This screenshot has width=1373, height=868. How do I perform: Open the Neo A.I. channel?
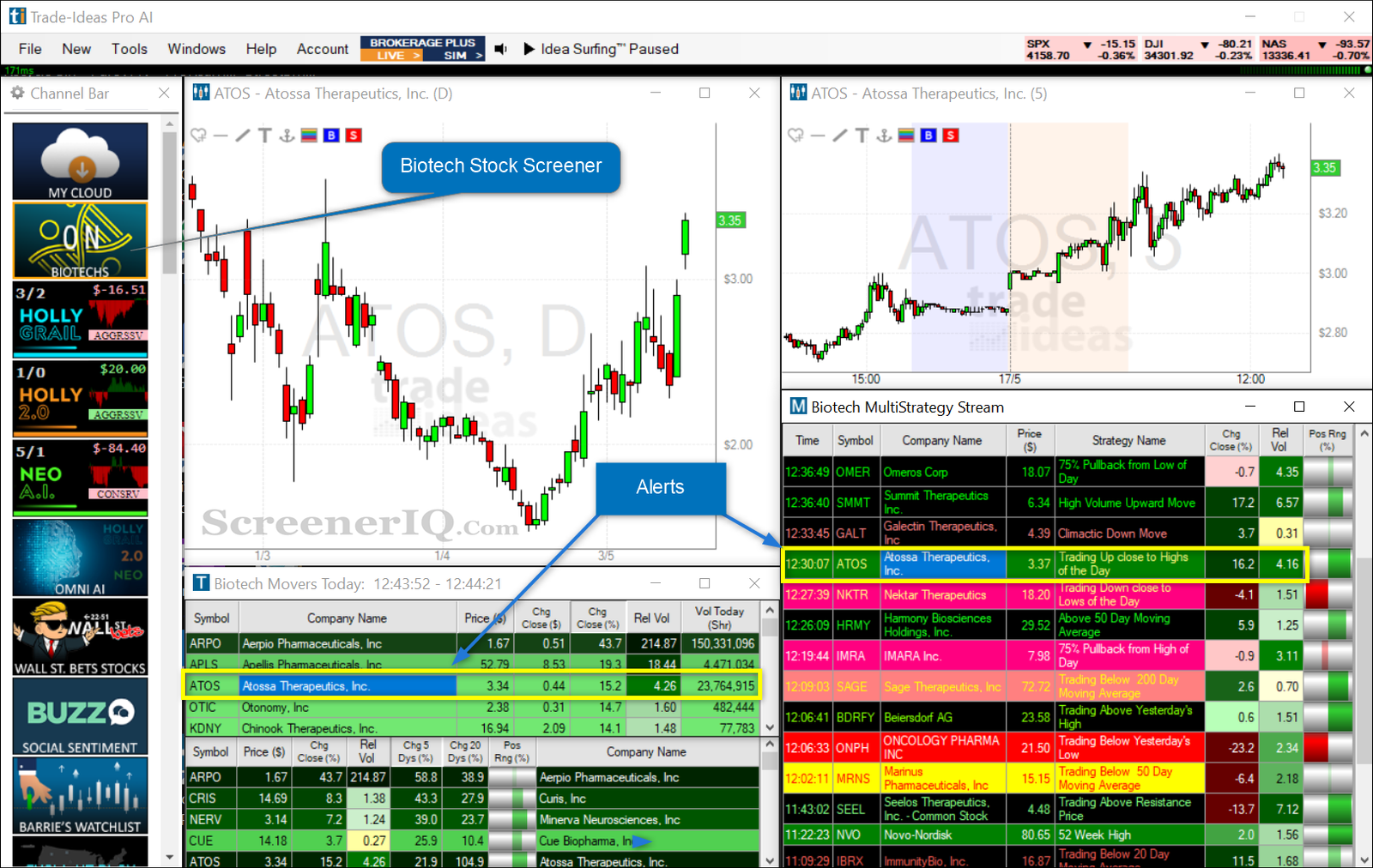[80, 477]
